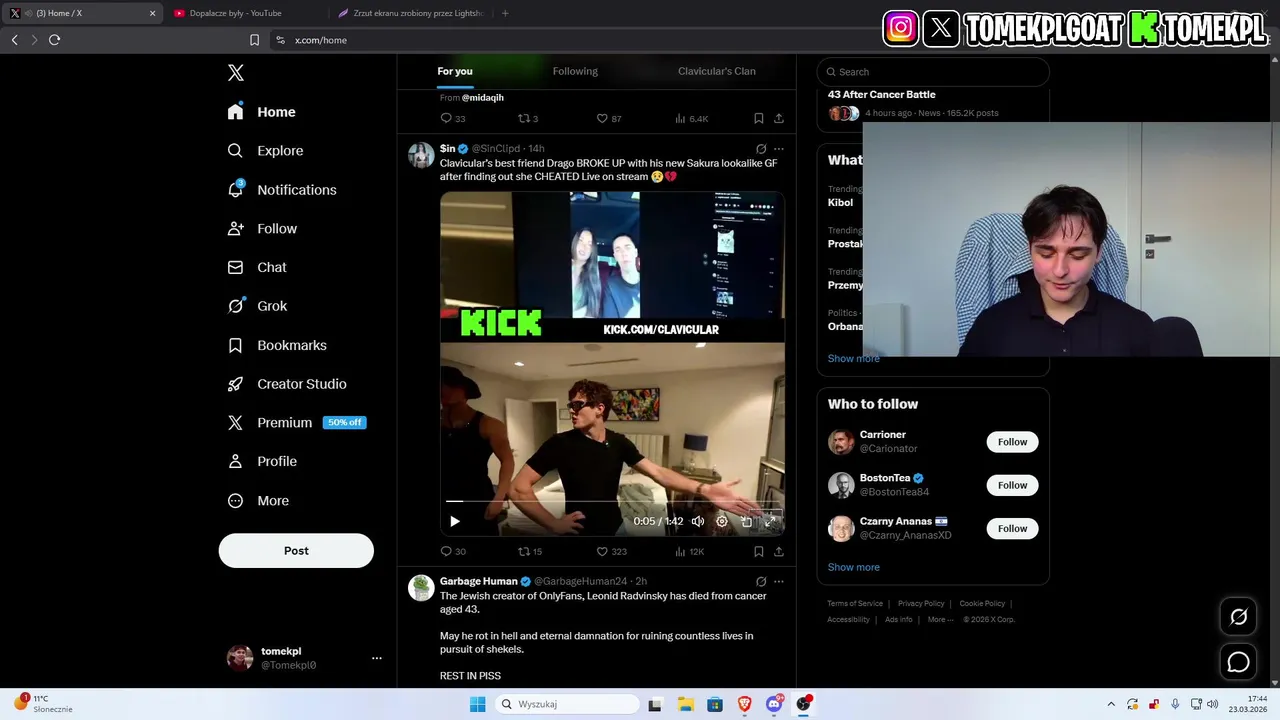Switch to For you tab

coord(455,71)
